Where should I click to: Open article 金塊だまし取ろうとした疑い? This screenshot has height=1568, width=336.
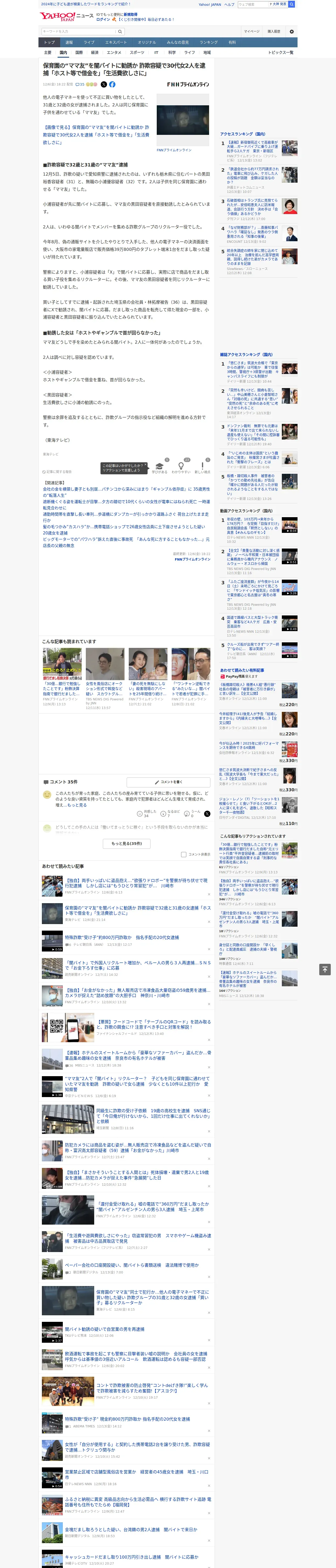click(x=131, y=1529)
